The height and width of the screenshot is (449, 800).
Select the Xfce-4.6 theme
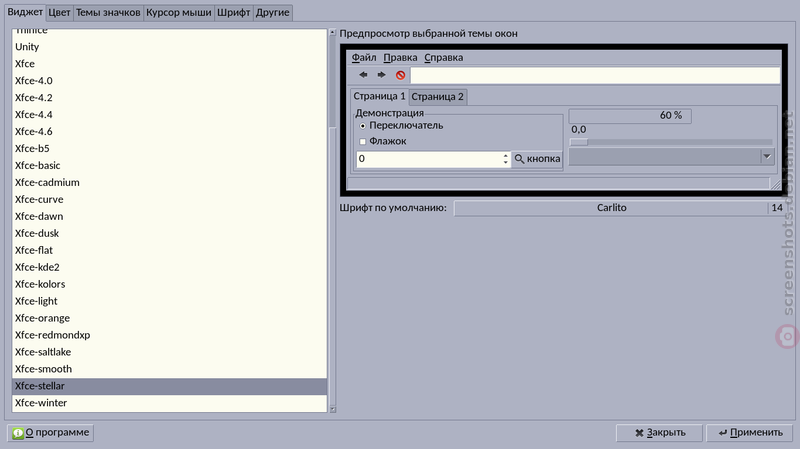click(169, 132)
